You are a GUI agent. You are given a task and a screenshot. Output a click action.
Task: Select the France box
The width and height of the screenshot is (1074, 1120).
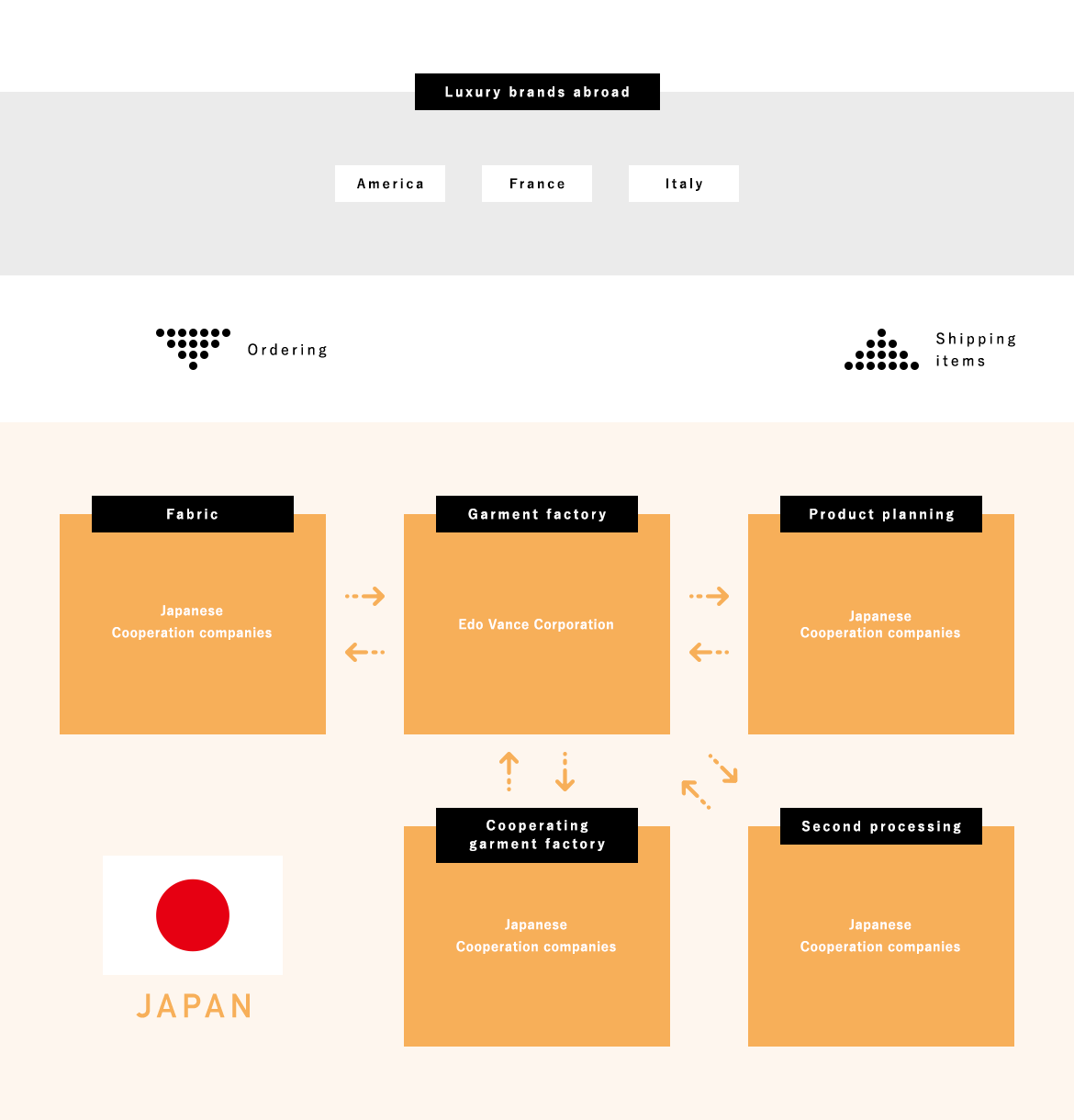[537, 184]
